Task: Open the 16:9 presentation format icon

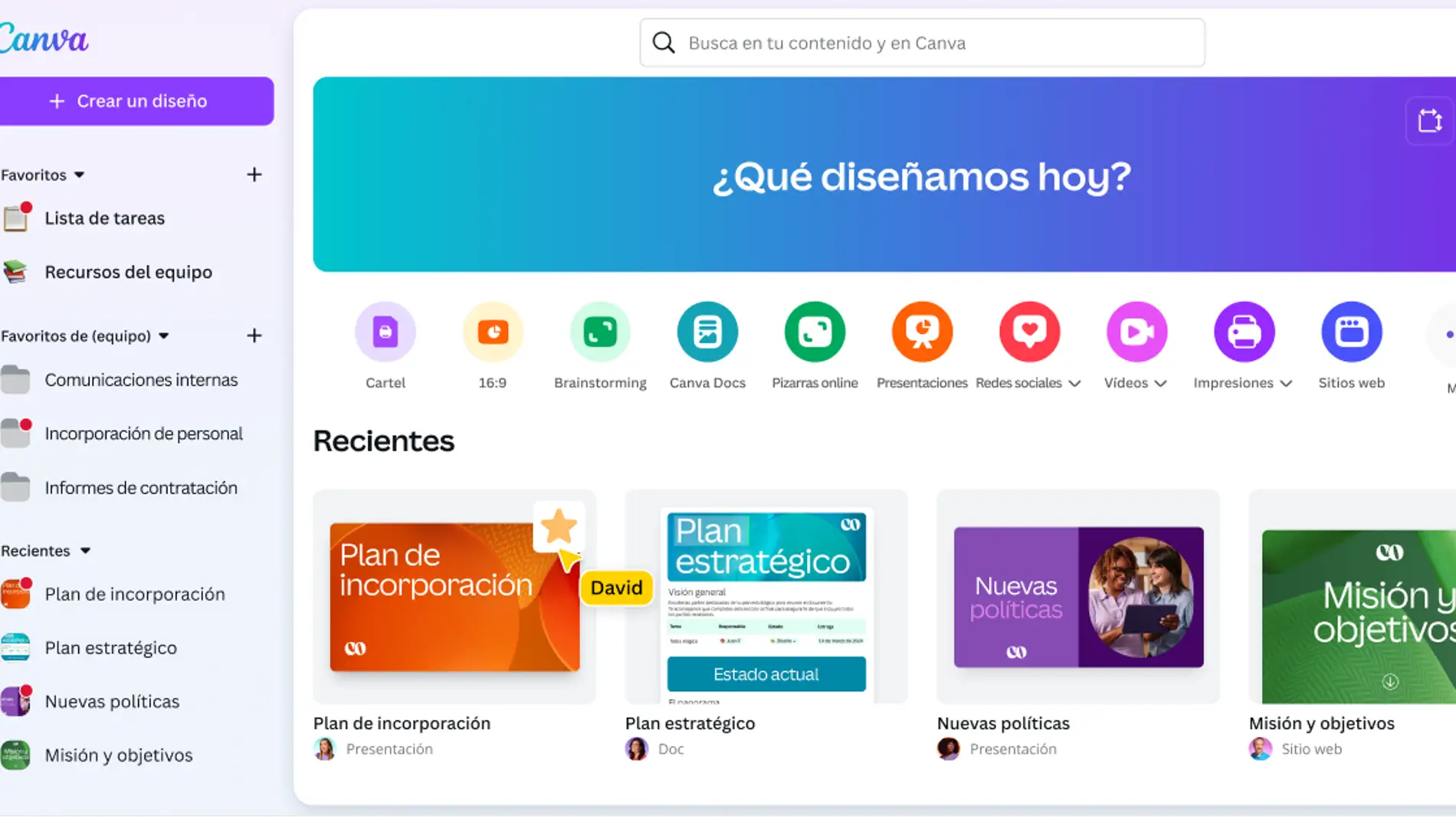Action: pyautogui.click(x=493, y=331)
